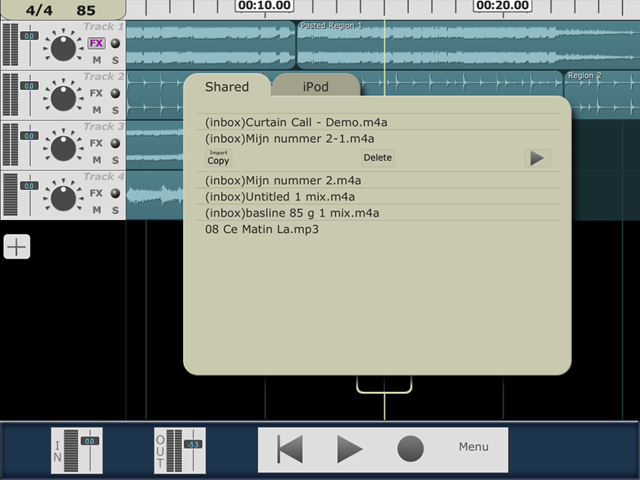Click the Rewind to start button
Viewport: 640px width, 480px height.
point(290,449)
